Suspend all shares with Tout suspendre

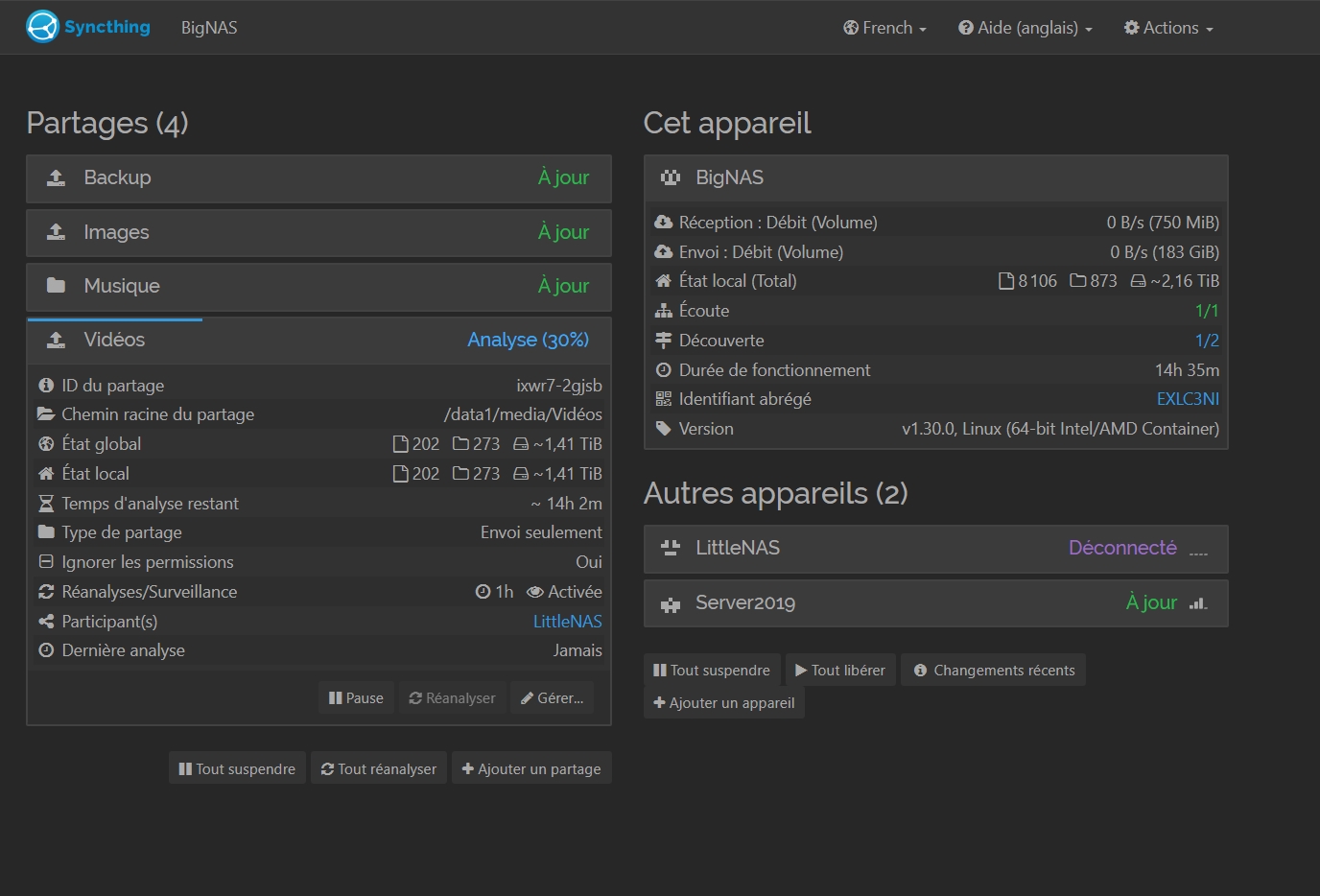pyautogui.click(x=237, y=768)
